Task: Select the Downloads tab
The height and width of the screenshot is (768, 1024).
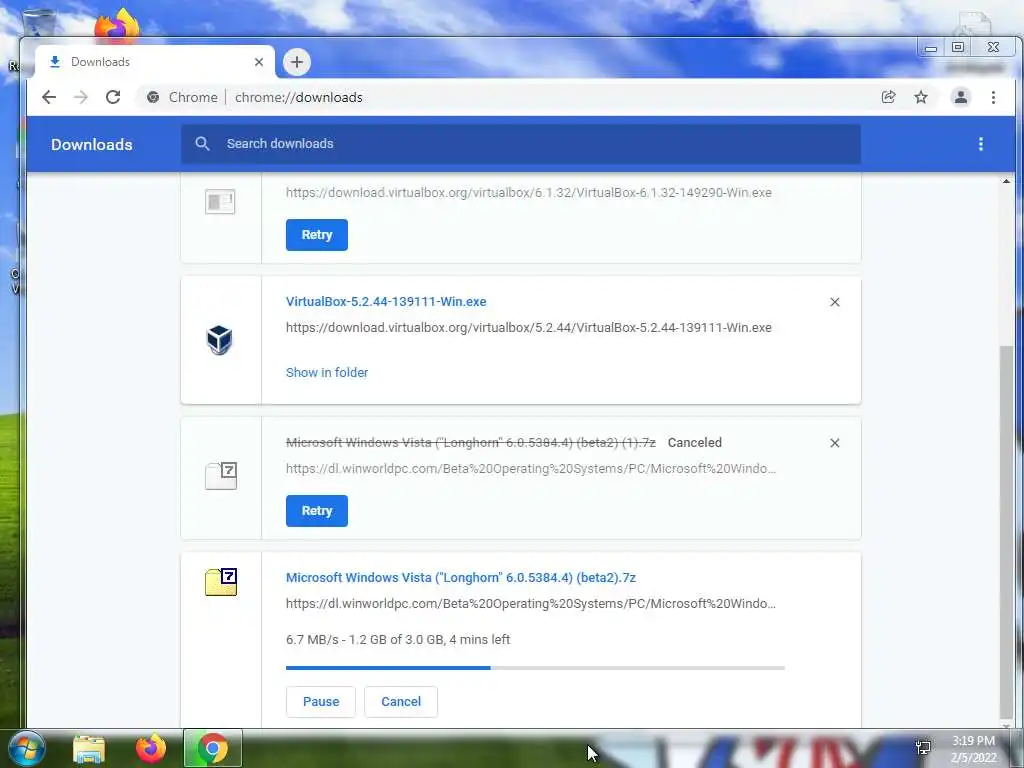Action: coord(154,62)
